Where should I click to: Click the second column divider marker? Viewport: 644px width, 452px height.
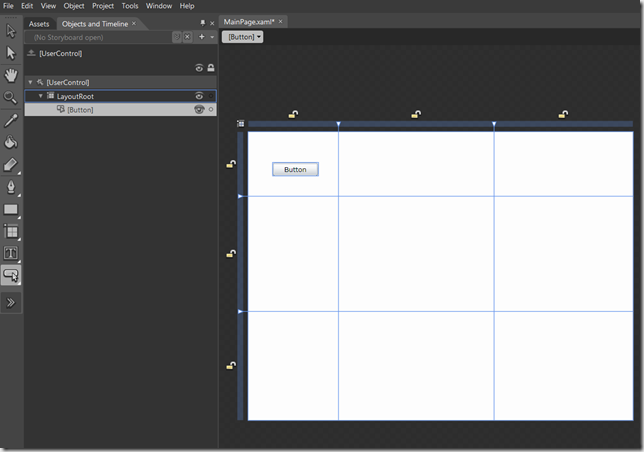click(494, 124)
